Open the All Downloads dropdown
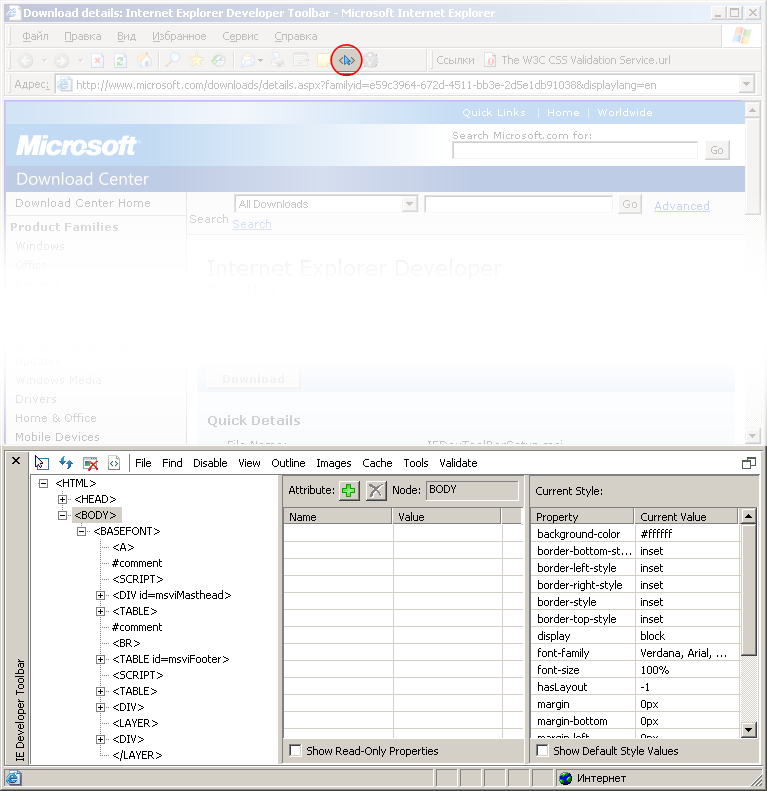The image size is (767, 791). (410, 204)
